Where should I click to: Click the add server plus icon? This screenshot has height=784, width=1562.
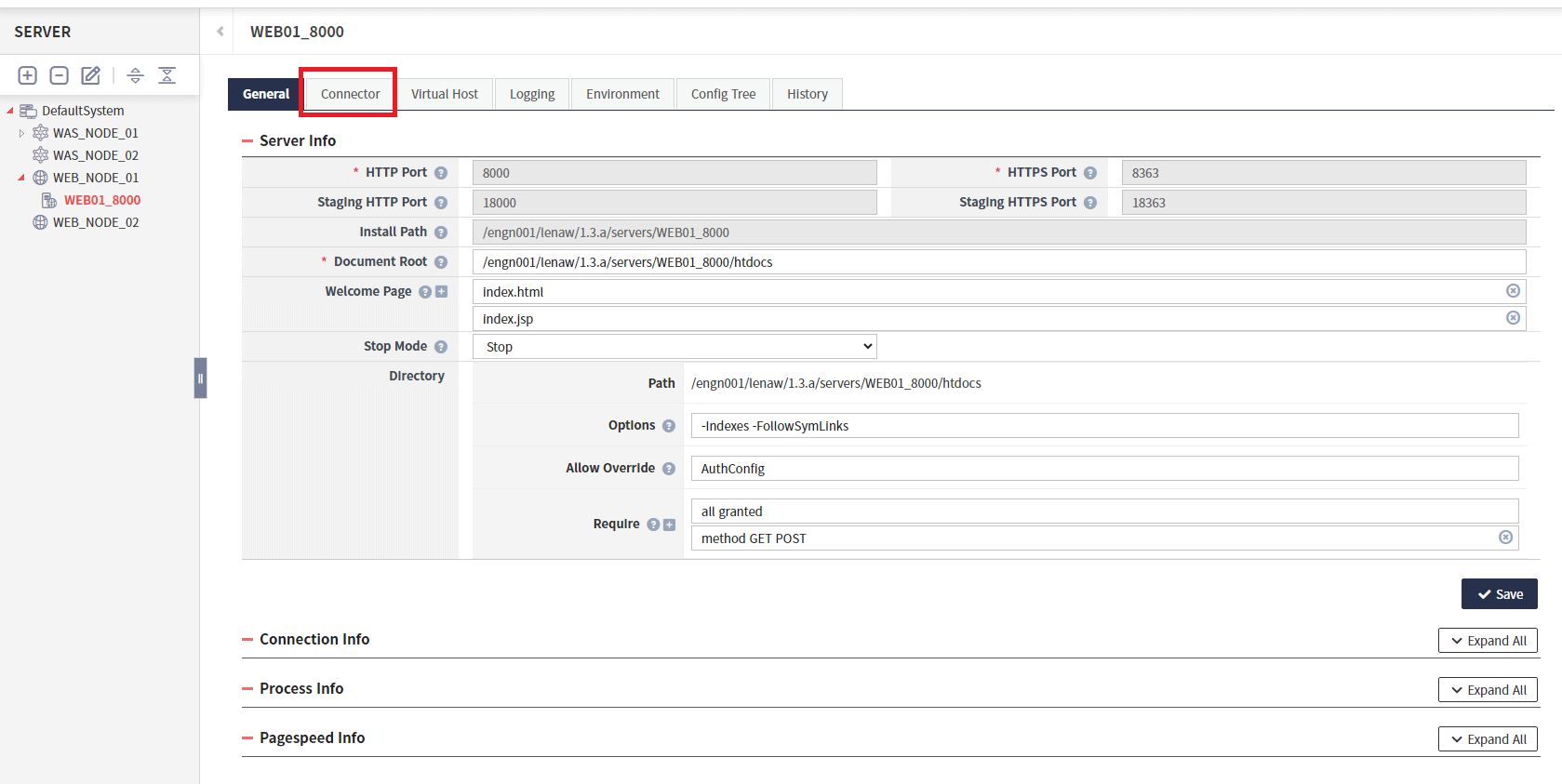pos(28,75)
